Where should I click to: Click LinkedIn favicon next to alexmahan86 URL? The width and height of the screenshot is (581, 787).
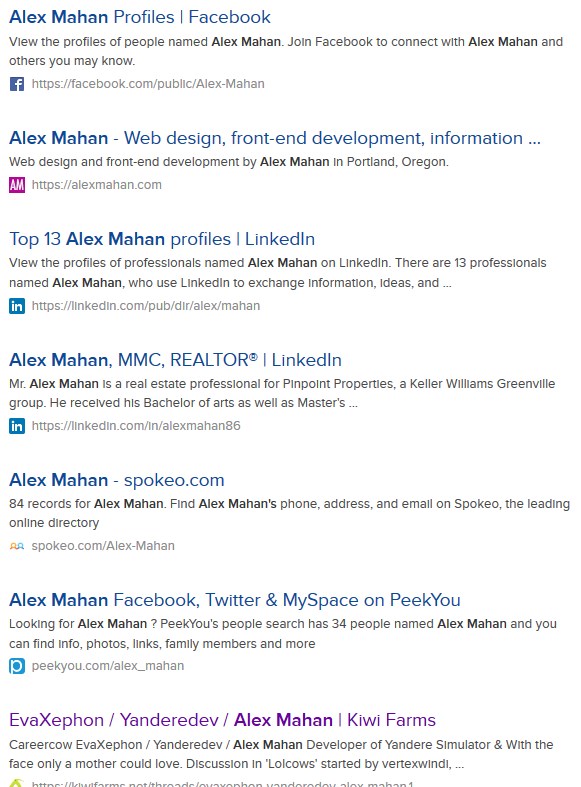pos(17,426)
